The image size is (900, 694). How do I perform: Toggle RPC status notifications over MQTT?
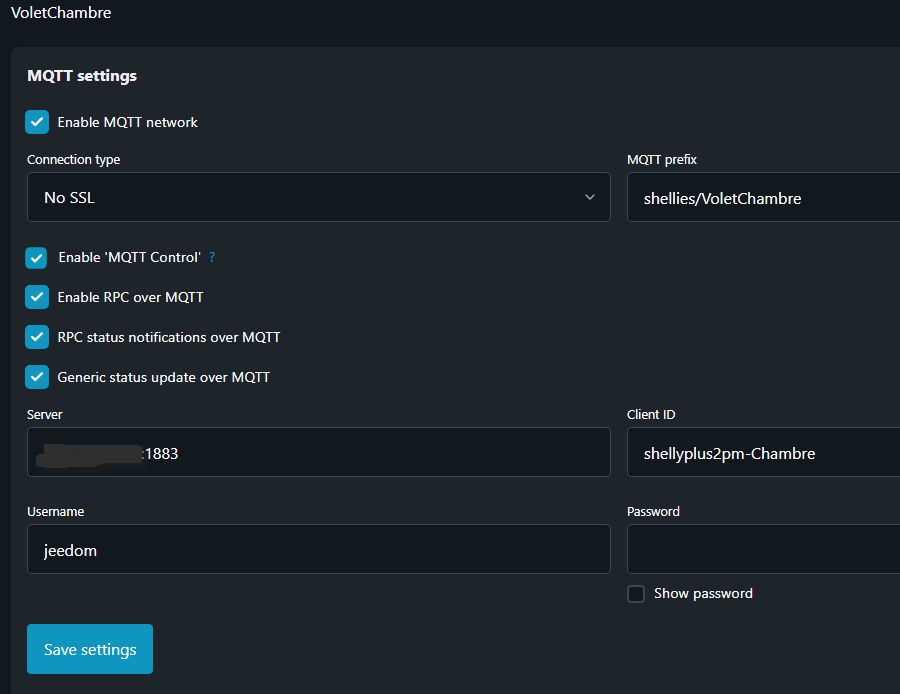(37, 337)
